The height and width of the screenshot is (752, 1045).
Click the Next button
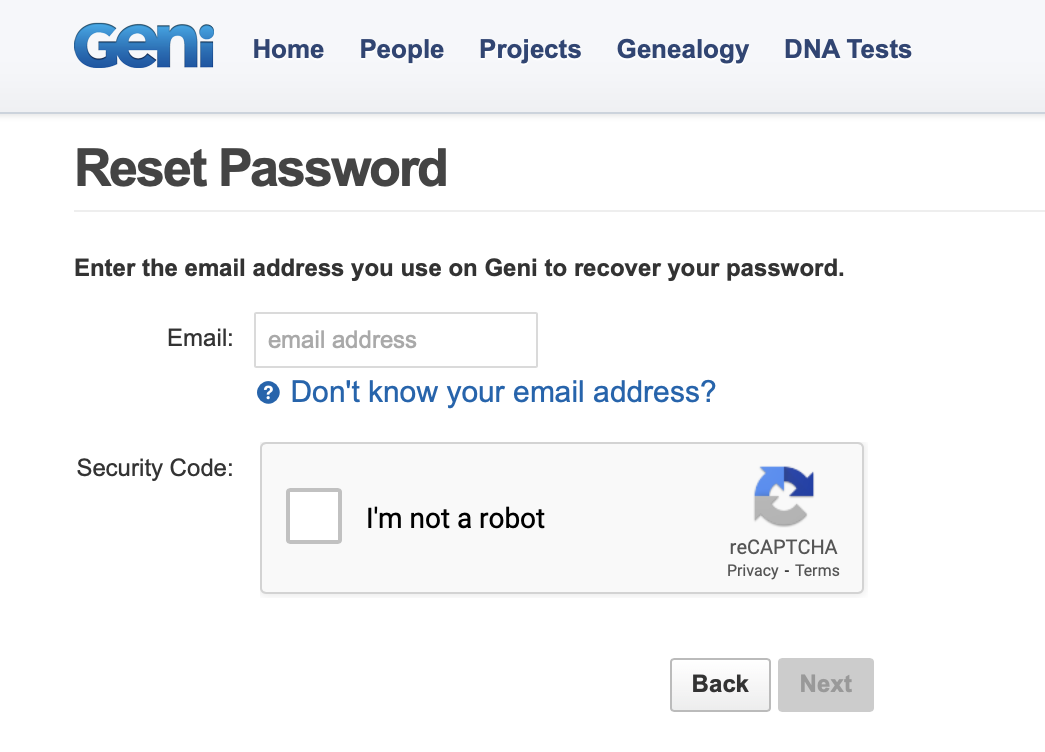point(825,684)
